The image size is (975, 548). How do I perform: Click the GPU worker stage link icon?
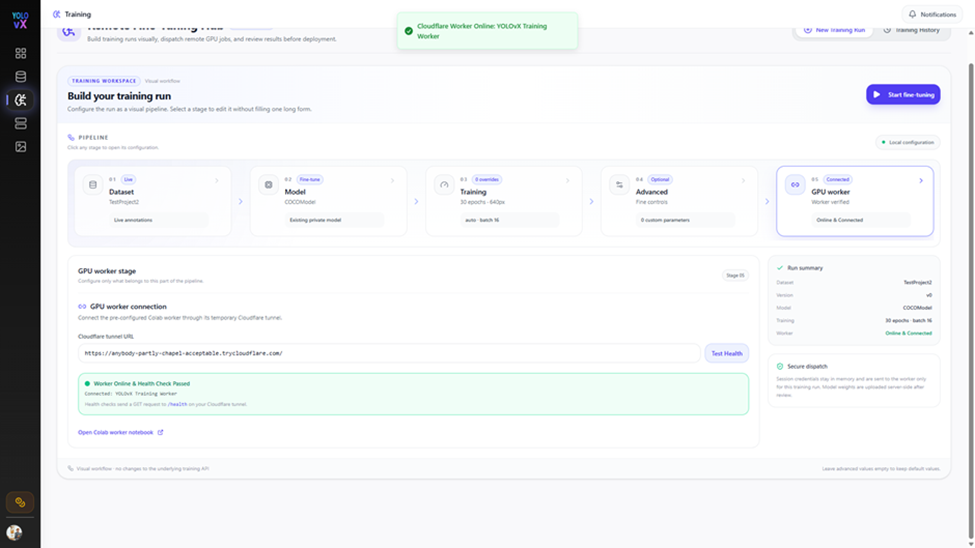click(795, 185)
